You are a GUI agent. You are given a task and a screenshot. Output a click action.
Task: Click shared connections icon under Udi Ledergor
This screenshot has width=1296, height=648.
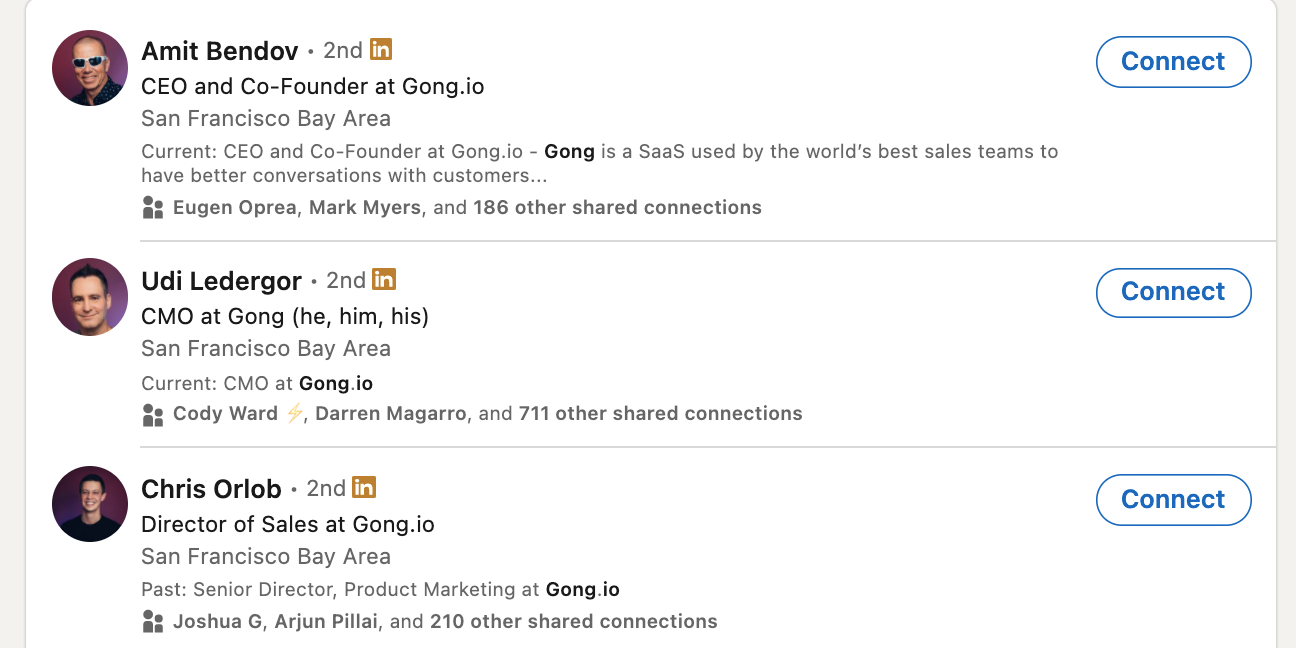point(153,414)
